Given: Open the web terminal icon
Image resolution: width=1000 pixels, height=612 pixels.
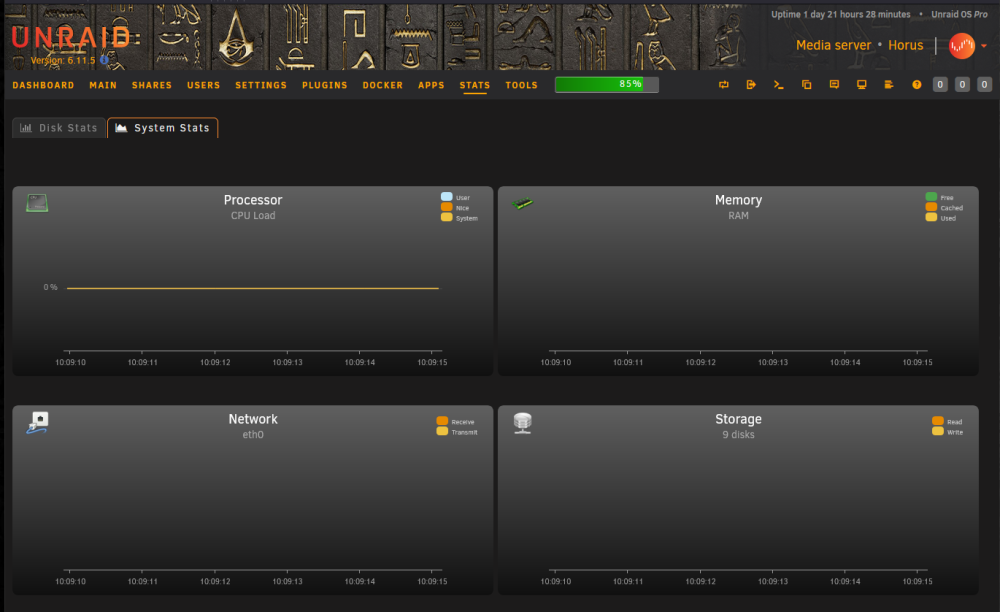Looking at the screenshot, I should (779, 85).
